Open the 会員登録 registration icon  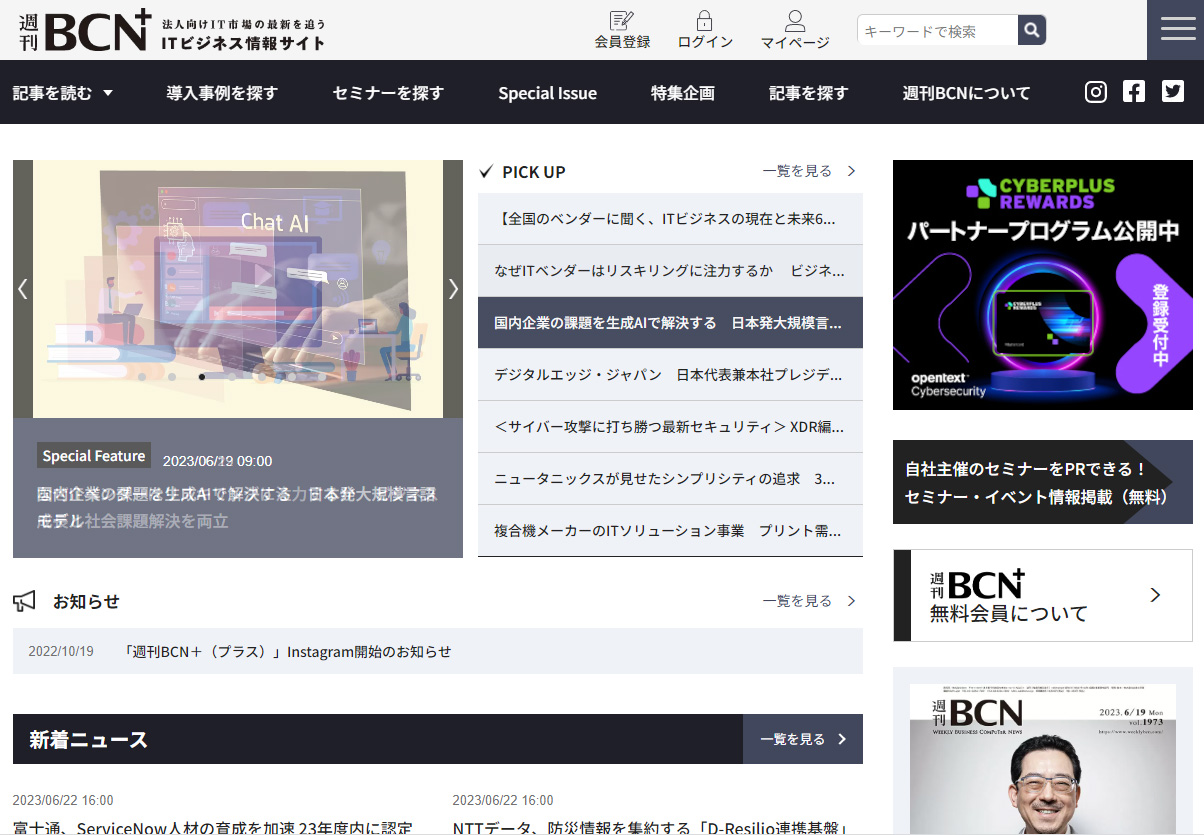622,28
